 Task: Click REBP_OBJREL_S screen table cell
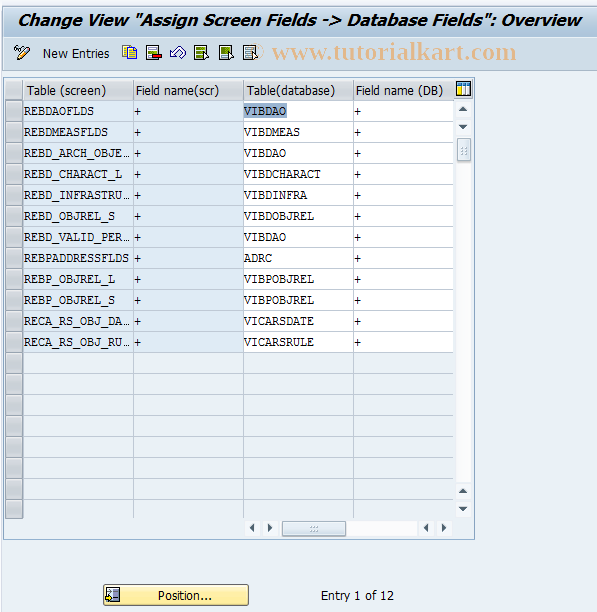point(78,301)
